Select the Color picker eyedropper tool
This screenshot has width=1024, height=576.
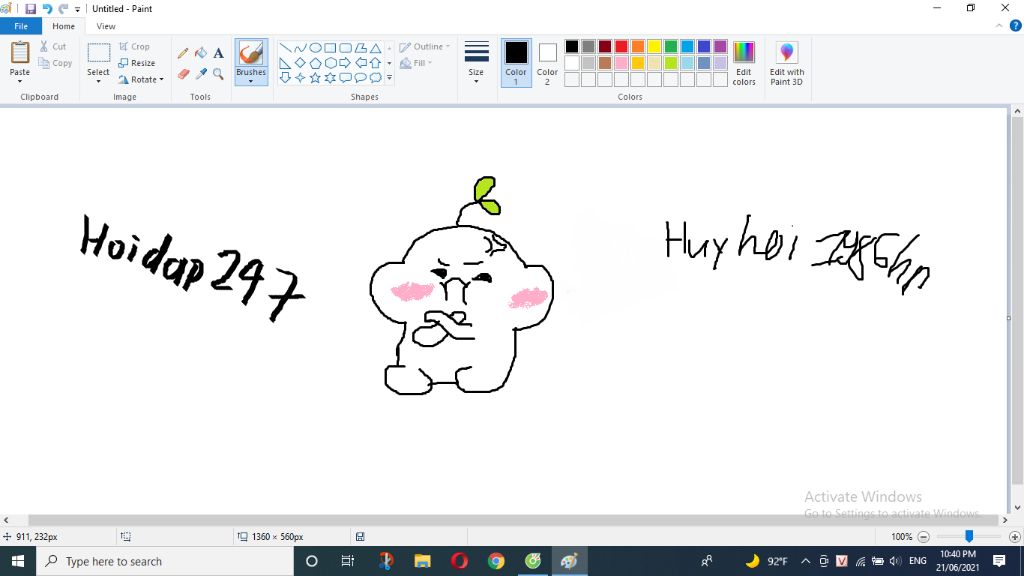point(200,74)
